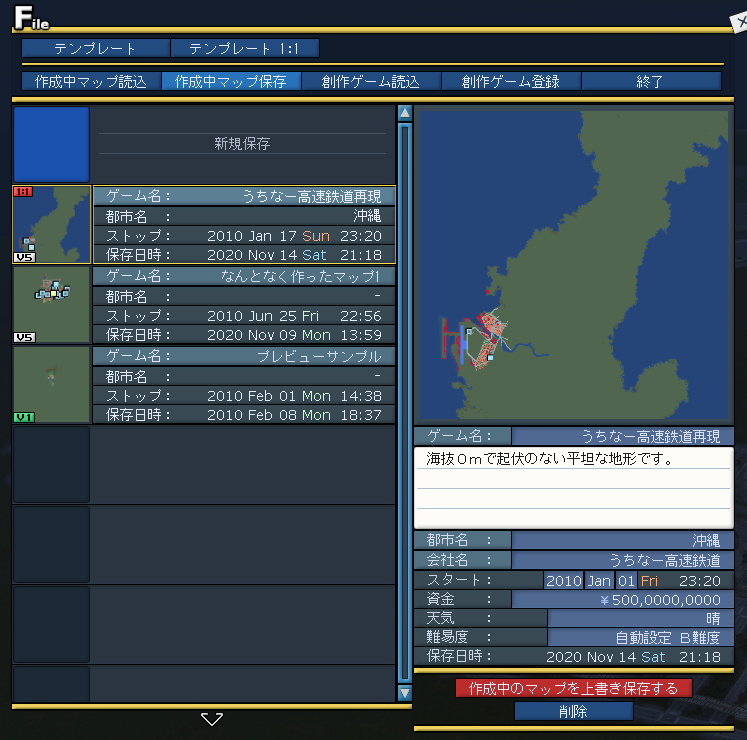Click the large Okinawa map preview
Screen dimensions: 747x740
point(573,265)
